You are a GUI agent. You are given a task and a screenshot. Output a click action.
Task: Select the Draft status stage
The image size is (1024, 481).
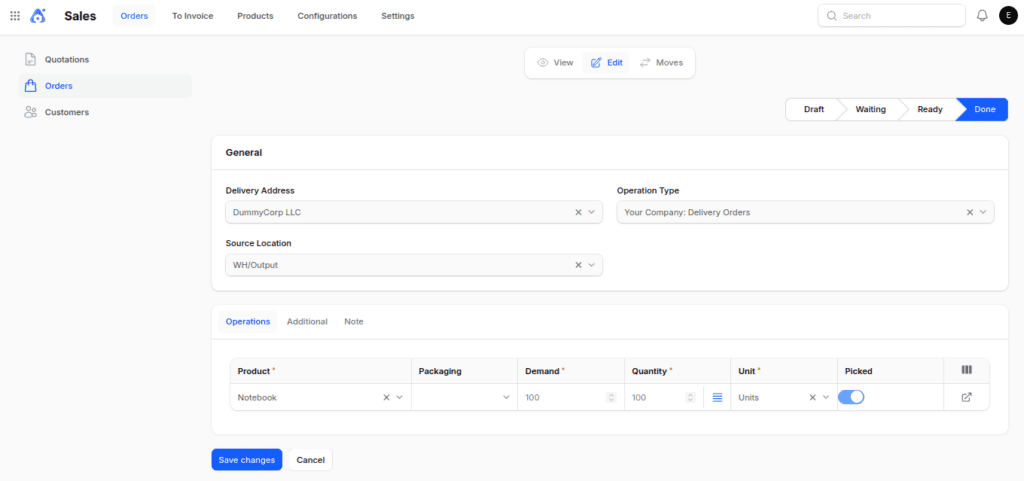pyautogui.click(x=814, y=110)
